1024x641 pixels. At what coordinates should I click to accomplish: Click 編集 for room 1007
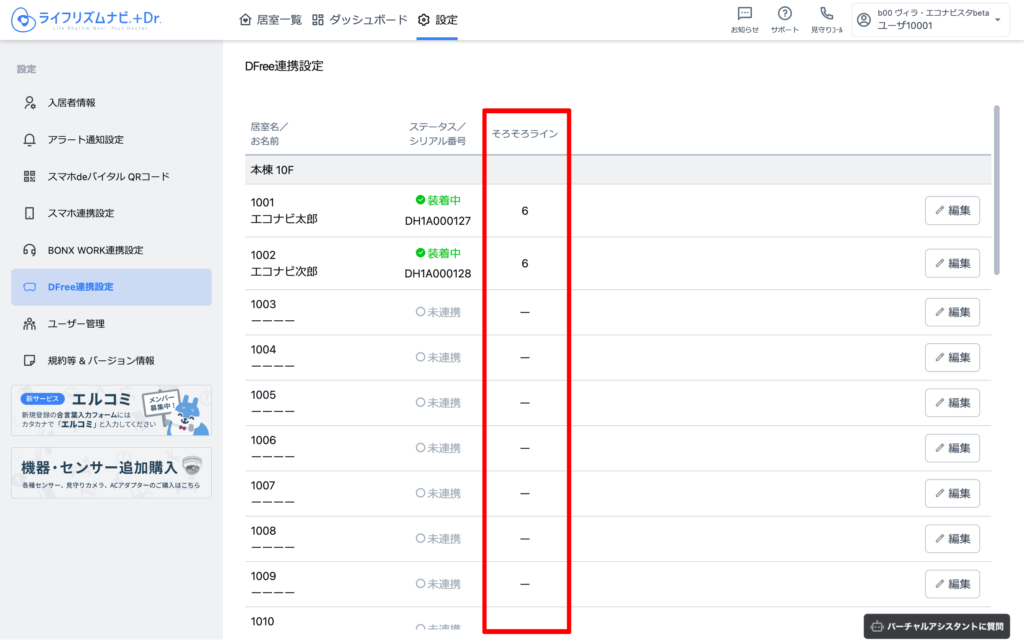tap(952, 493)
